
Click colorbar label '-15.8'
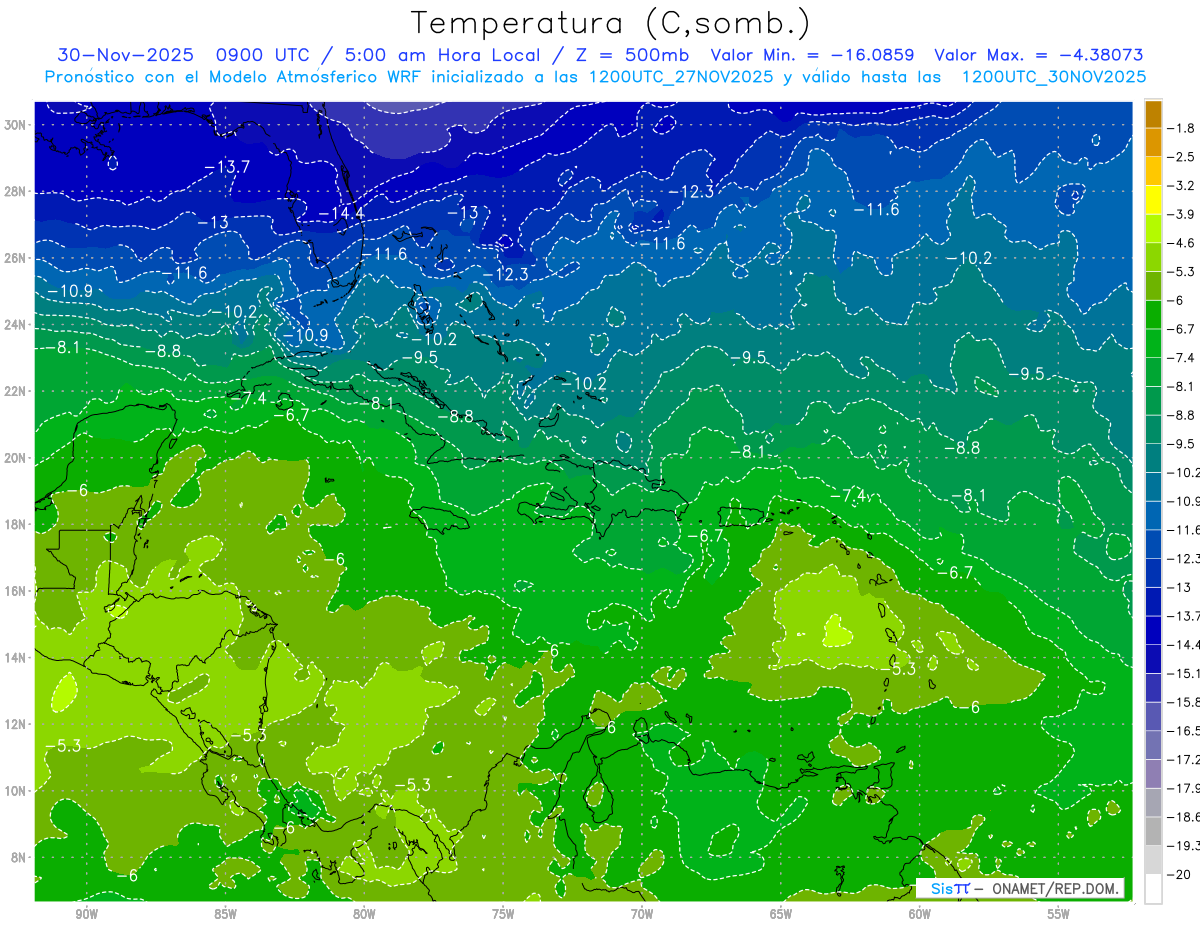click(x=1184, y=702)
